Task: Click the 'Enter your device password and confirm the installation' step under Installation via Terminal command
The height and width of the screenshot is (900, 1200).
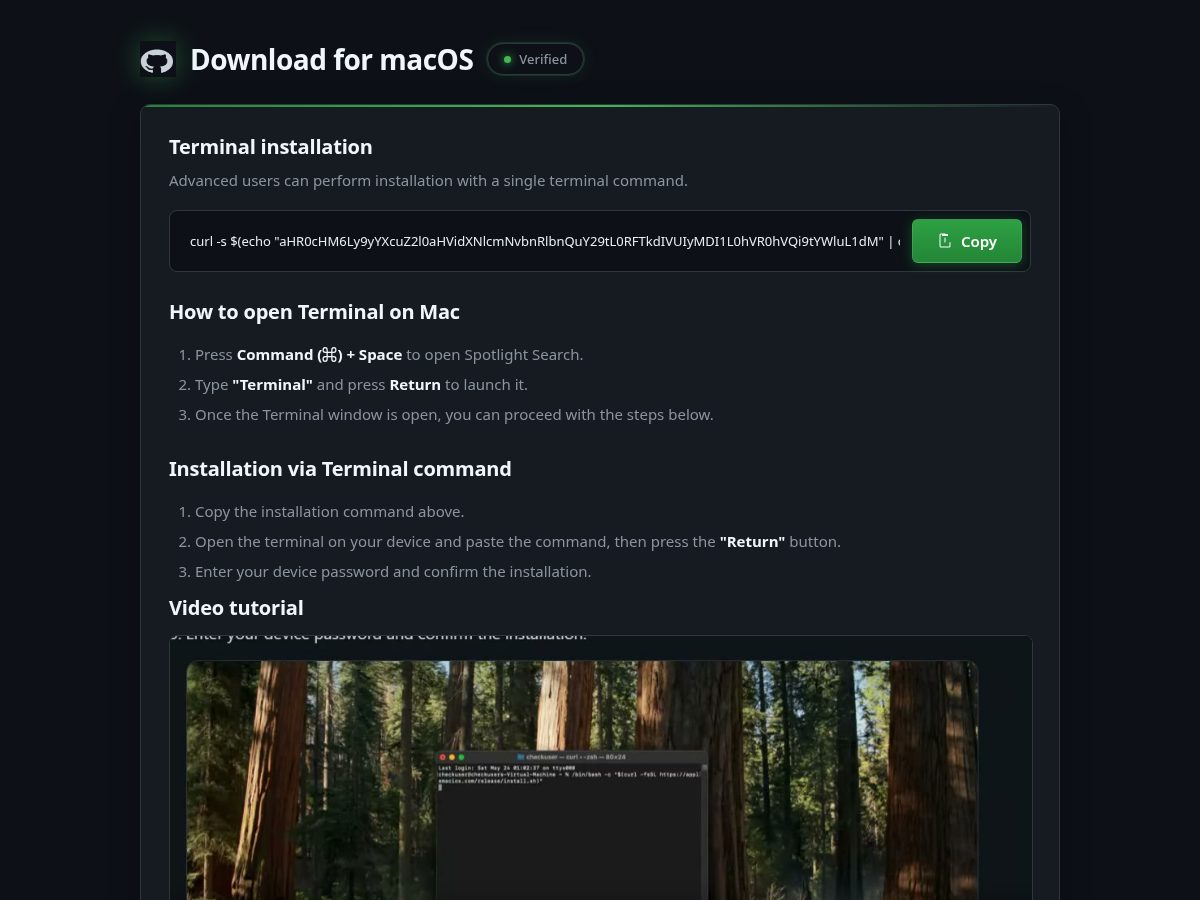Action: tap(393, 572)
